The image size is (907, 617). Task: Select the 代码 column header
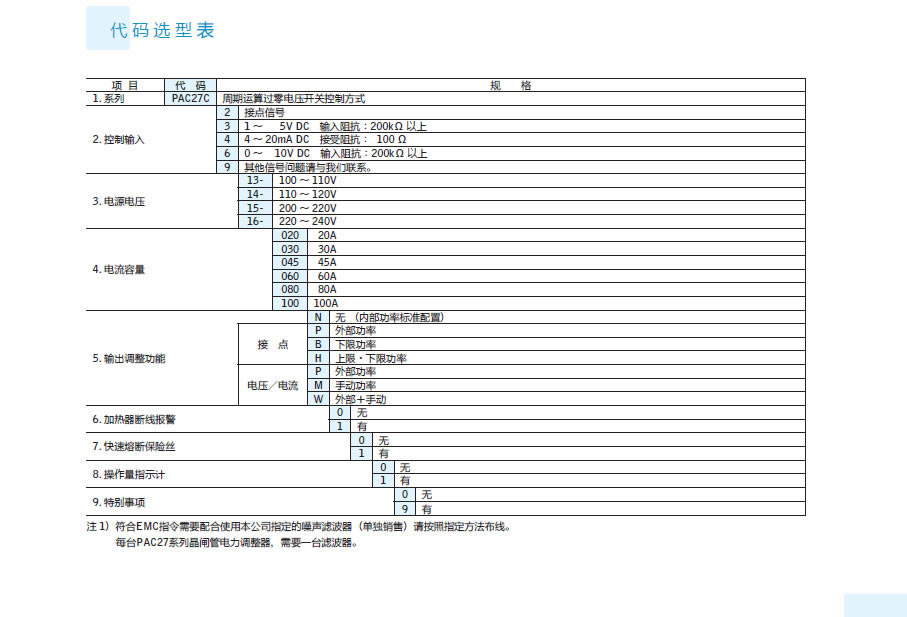point(190,85)
